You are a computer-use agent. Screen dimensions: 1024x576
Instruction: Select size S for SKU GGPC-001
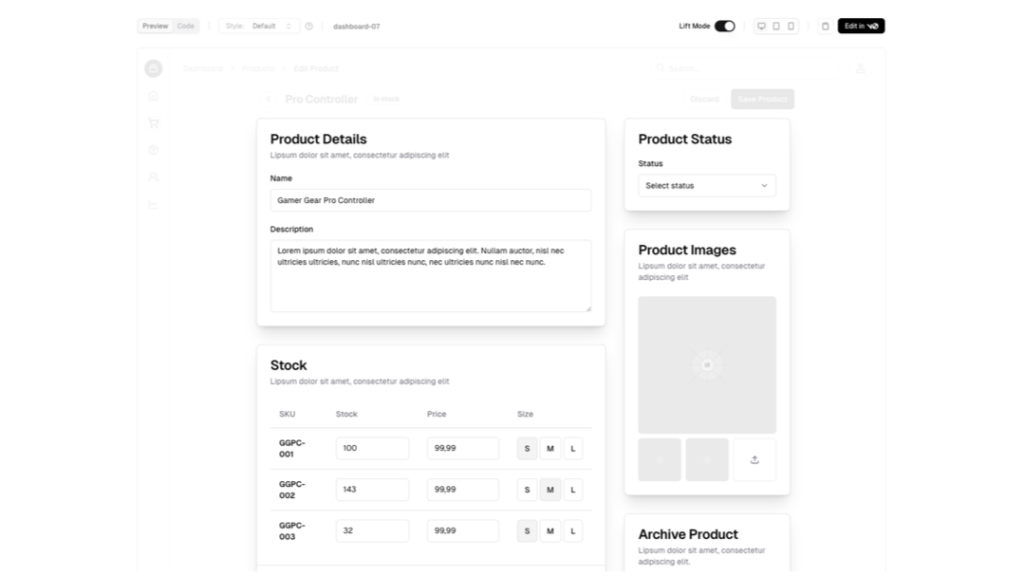point(527,449)
